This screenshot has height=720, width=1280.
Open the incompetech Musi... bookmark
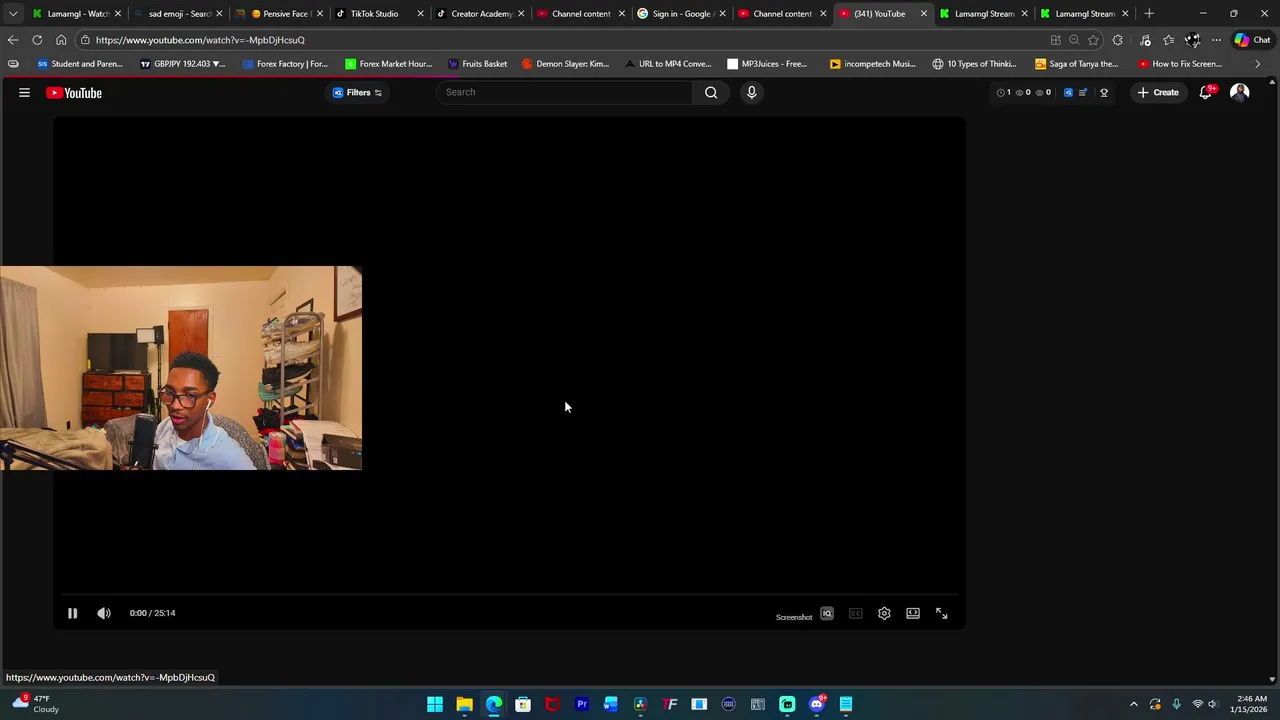click(x=872, y=64)
